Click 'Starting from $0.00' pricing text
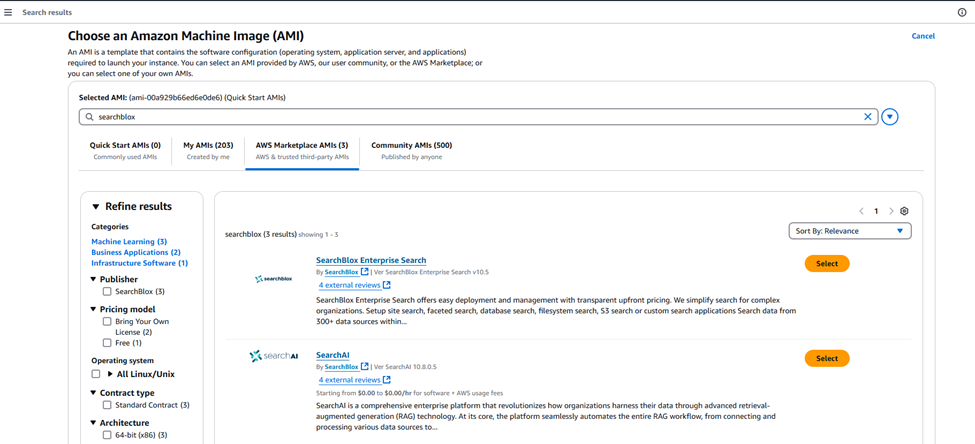 tap(344, 393)
